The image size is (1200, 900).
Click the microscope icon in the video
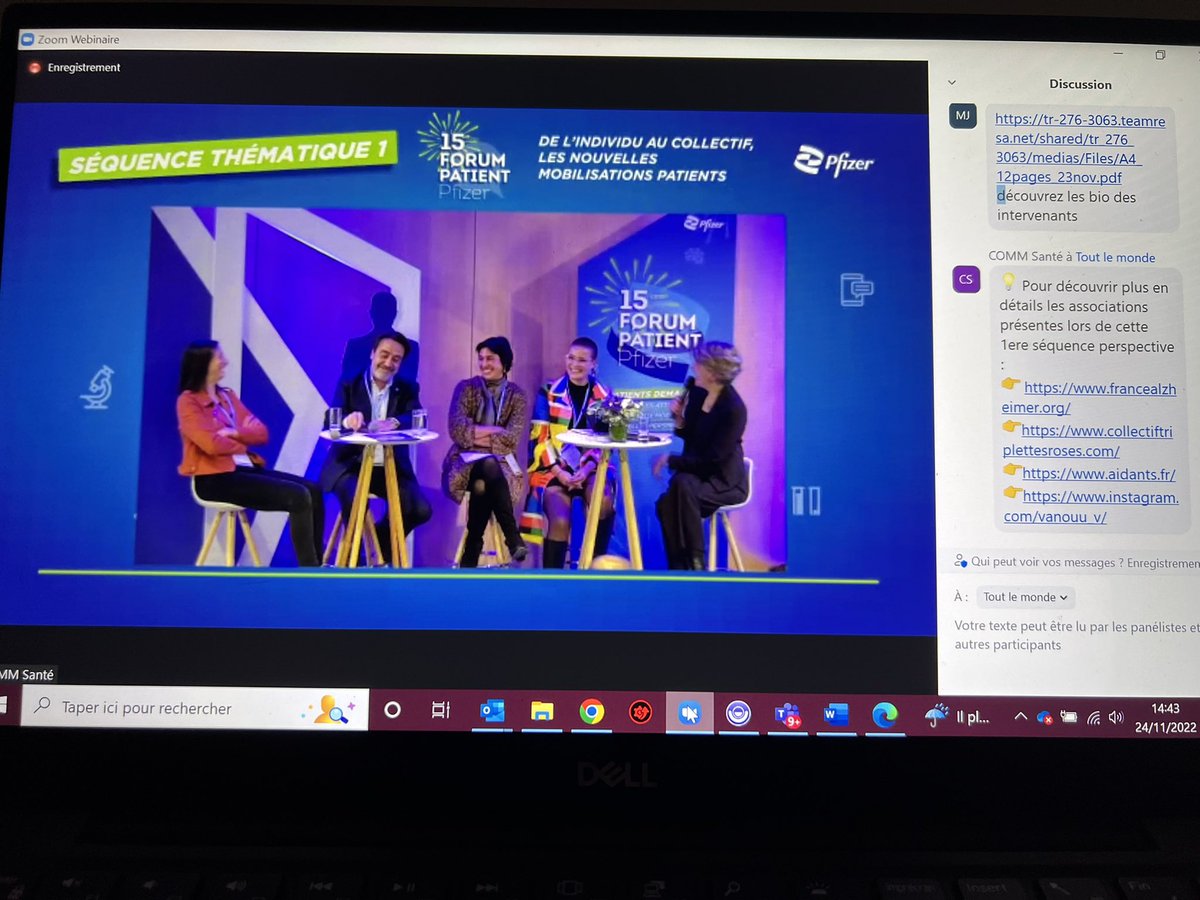[x=97, y=387]
